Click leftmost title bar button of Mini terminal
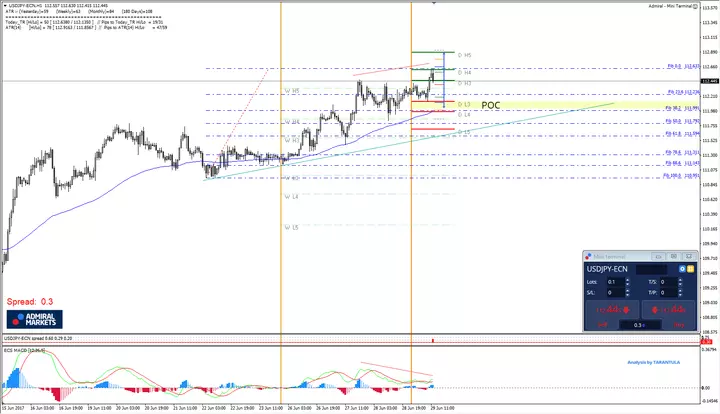720x414 pixels. (660, 256)
